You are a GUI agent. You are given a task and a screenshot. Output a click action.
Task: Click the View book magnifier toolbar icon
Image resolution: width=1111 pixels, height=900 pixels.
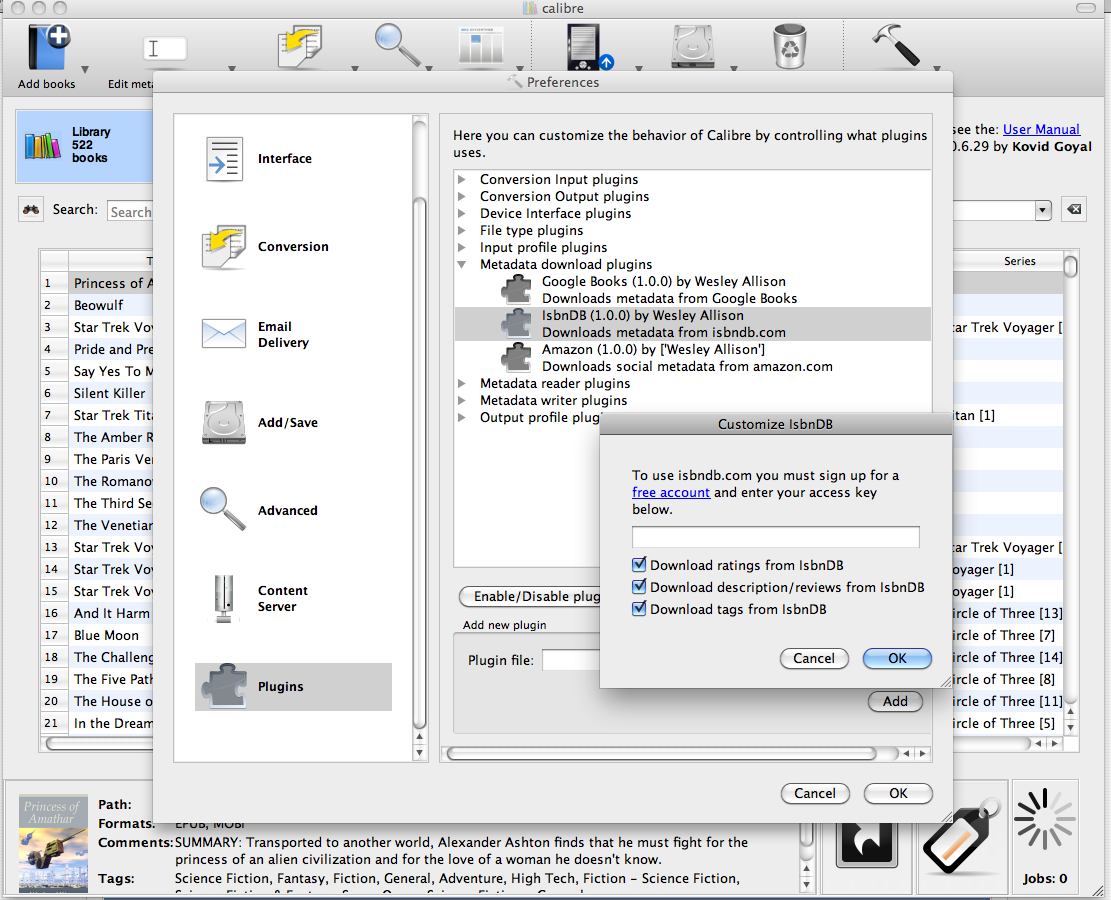397,45
